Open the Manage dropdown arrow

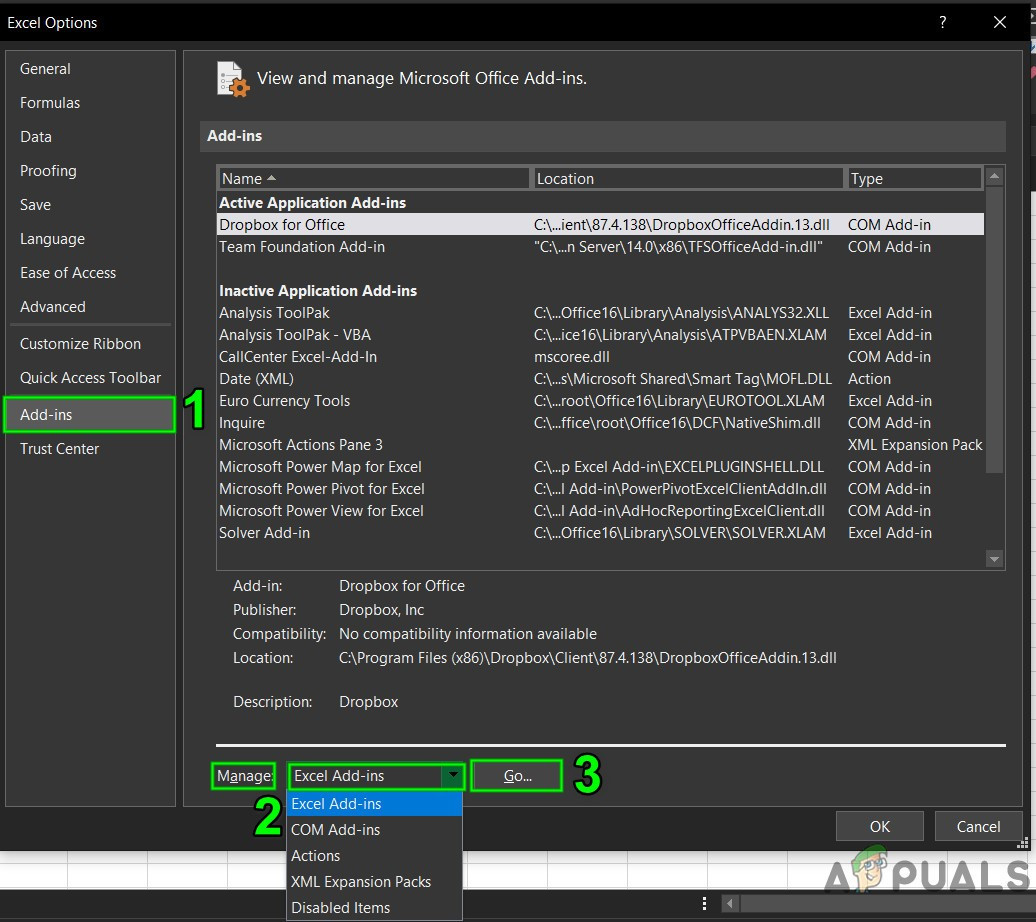[x=454, y=776]
